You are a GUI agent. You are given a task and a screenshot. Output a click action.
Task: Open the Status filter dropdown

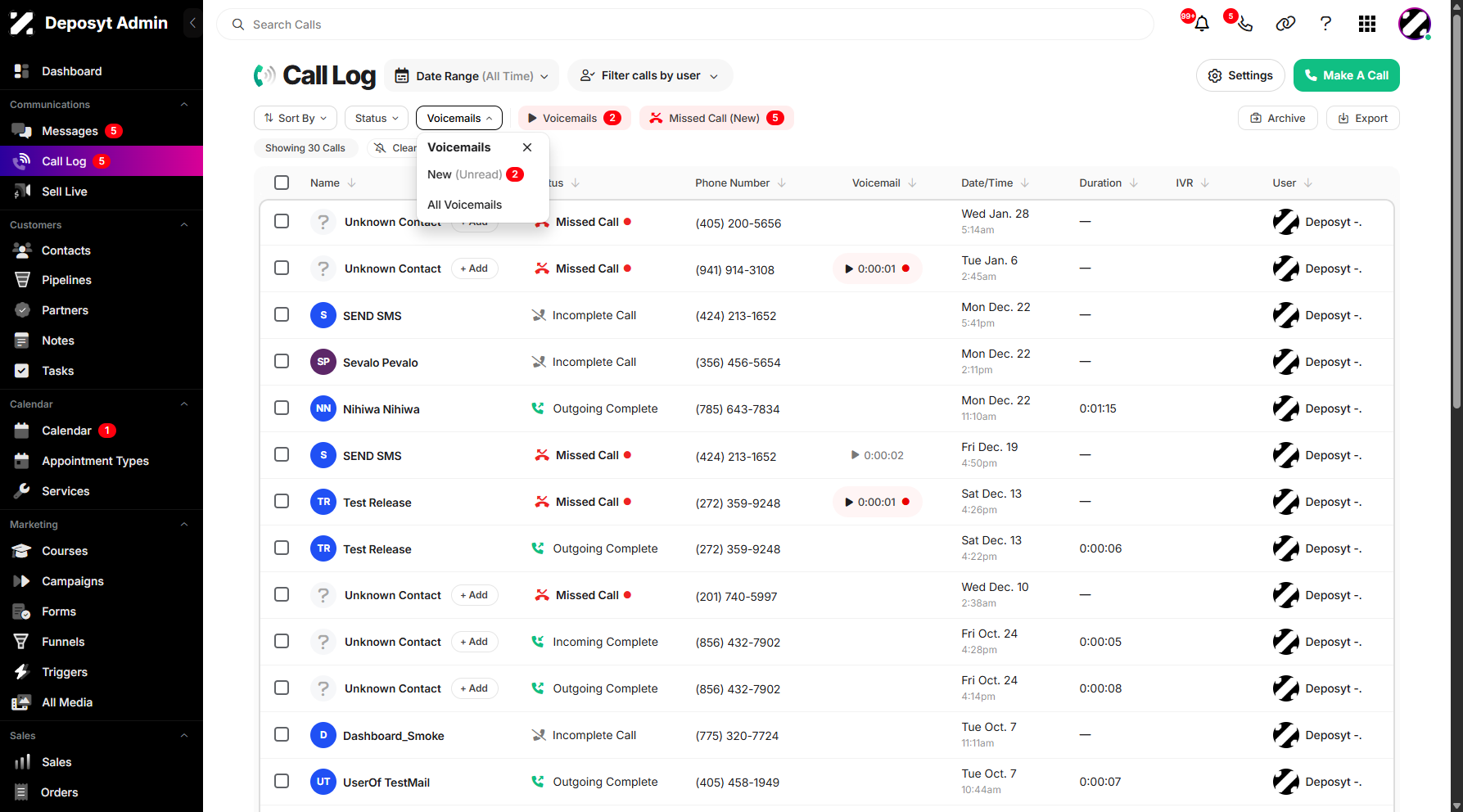click(377, 118)
